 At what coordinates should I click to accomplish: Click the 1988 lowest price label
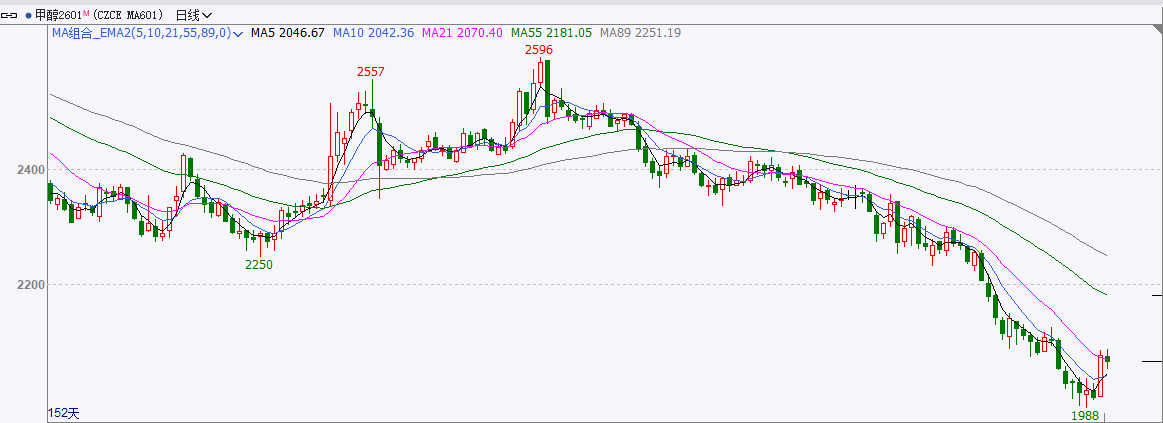[x=1085, y=415]
